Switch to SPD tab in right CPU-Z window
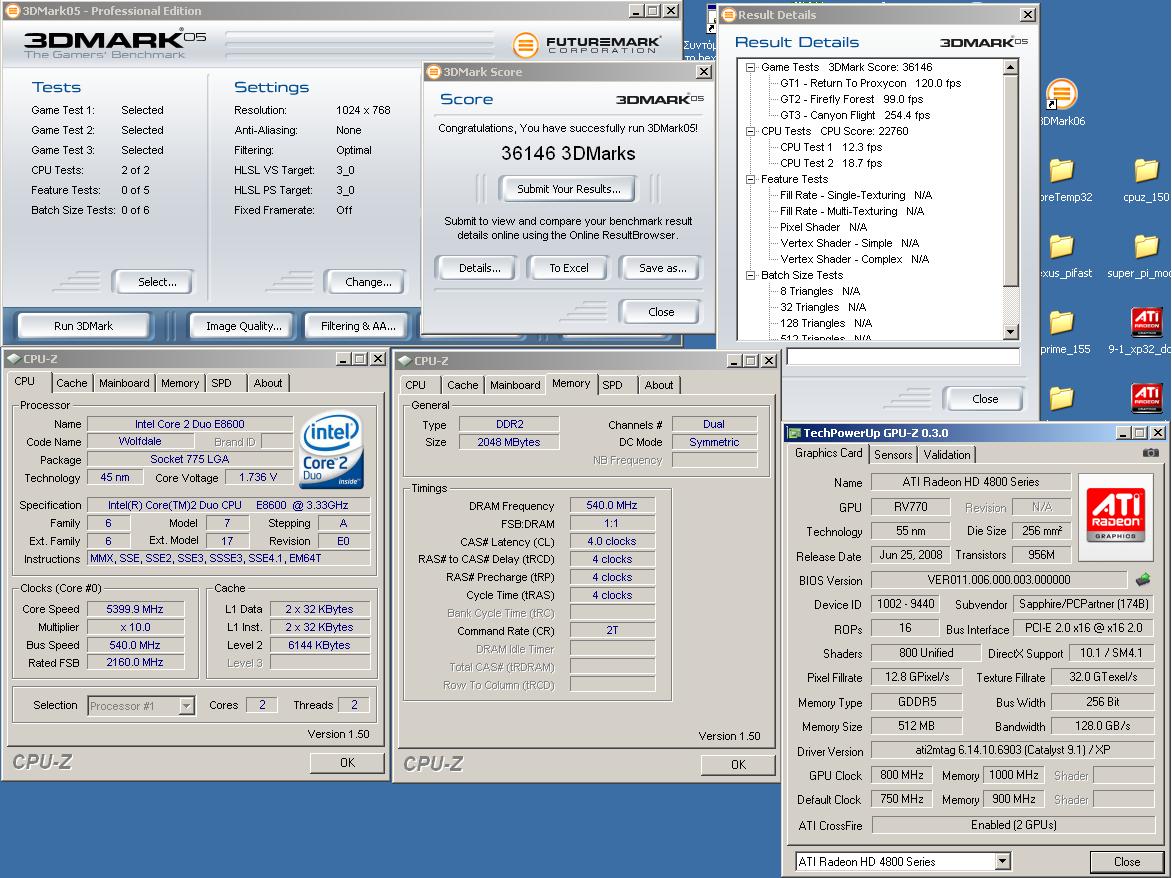1172x878 pixels. coord(612,385)
